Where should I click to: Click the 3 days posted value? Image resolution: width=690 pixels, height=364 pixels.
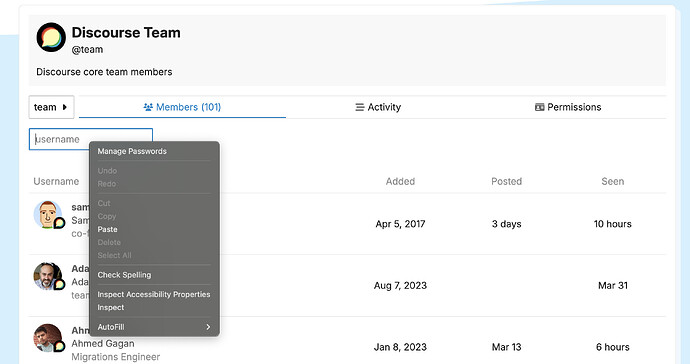pyautogui.click(x=506, y=224)
